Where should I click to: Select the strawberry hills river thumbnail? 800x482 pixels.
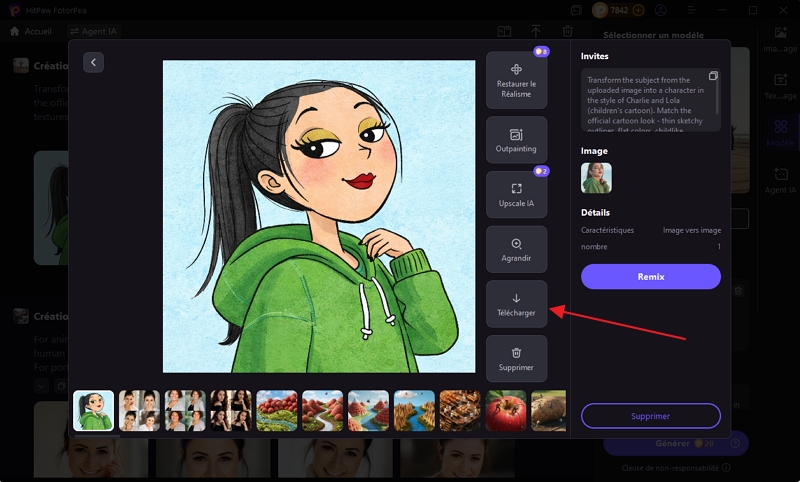click(277, 411)
